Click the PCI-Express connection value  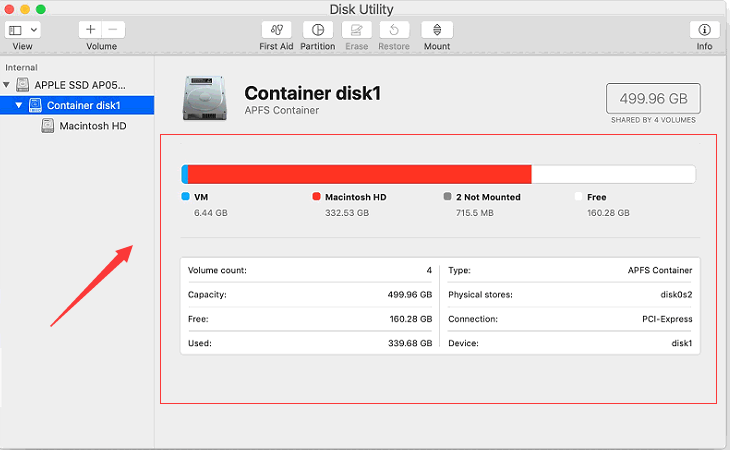pyautogui.click(x=667, y=319)
